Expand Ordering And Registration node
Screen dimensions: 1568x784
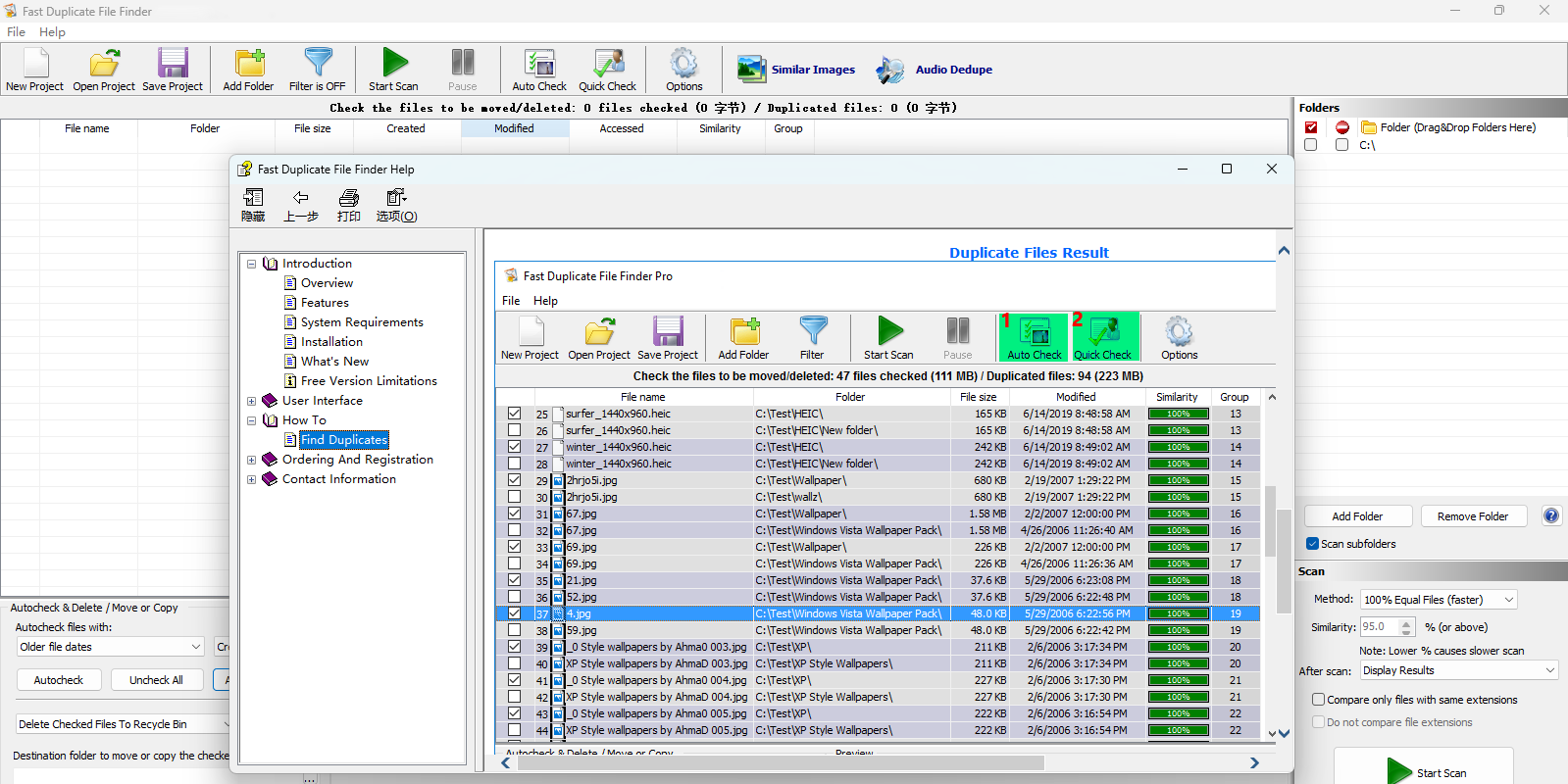tap(252, 460)
